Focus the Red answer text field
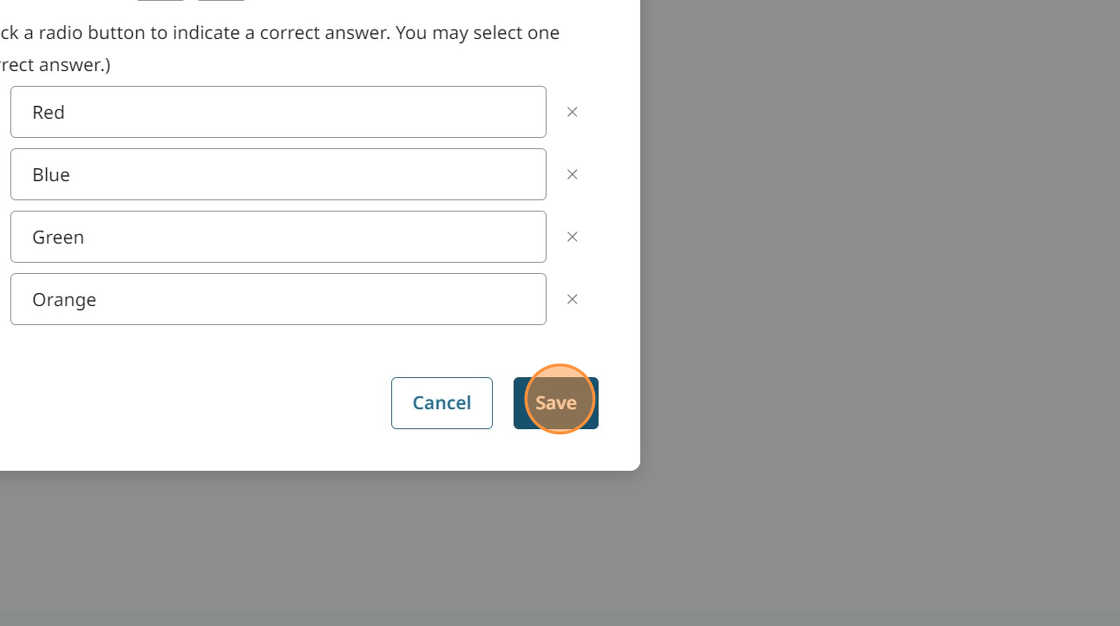Image resolution: width=1120 pixels, height=626 pixels. (x=278, y=112)
